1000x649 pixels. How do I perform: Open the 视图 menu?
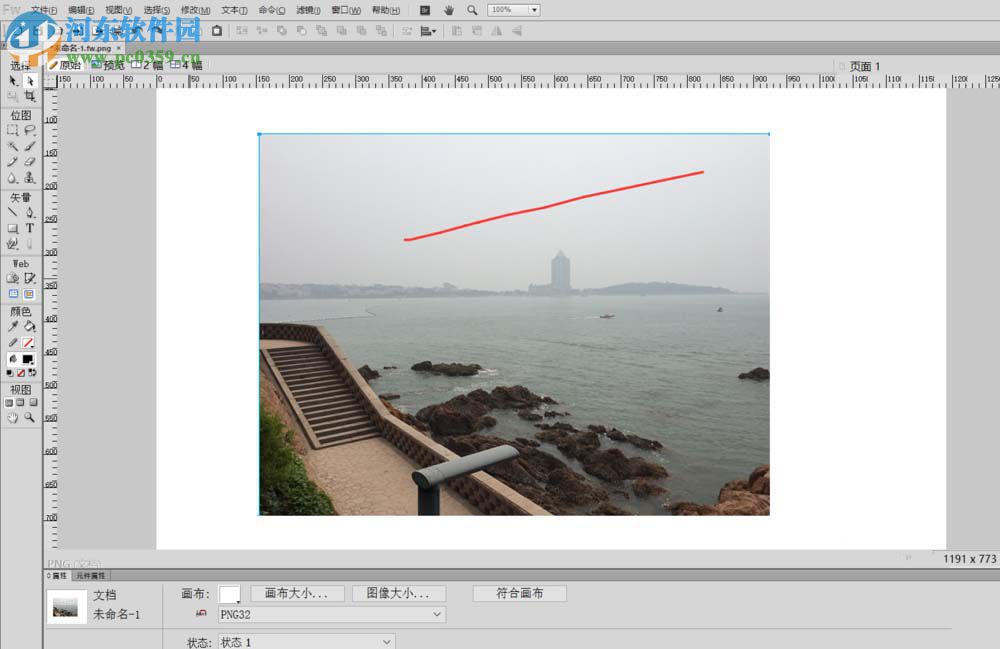pyautogui.click(x=119, y=10)
